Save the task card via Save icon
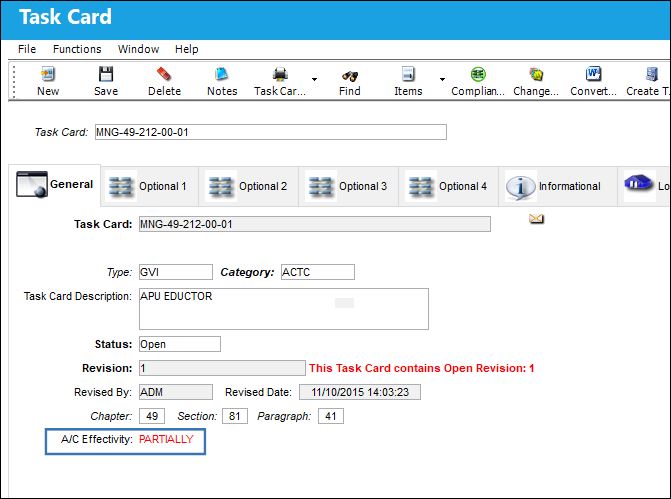Screen dimensions: 671x499 click(106, 74)
